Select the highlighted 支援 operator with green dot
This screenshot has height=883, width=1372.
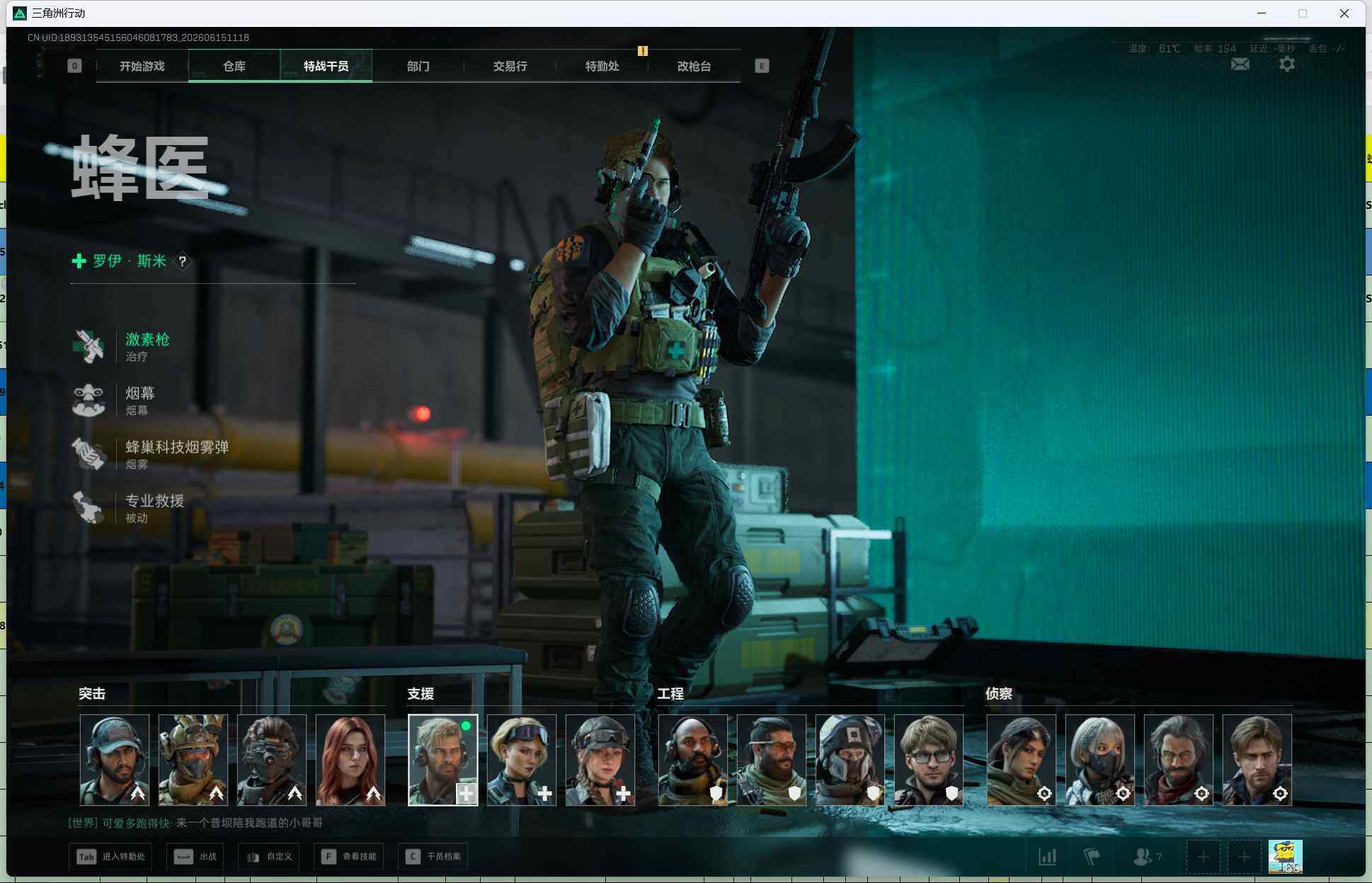(x=443, y=760)
